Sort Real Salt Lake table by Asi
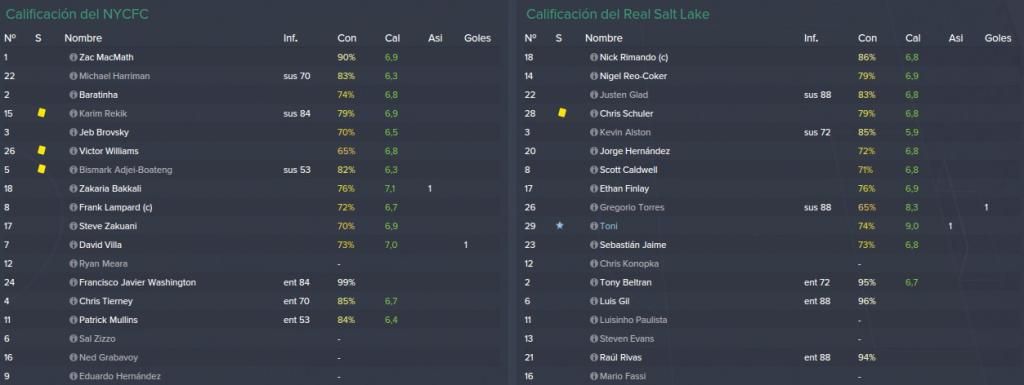Screen dimensions: 1024x385 click(x=955, y=38)
